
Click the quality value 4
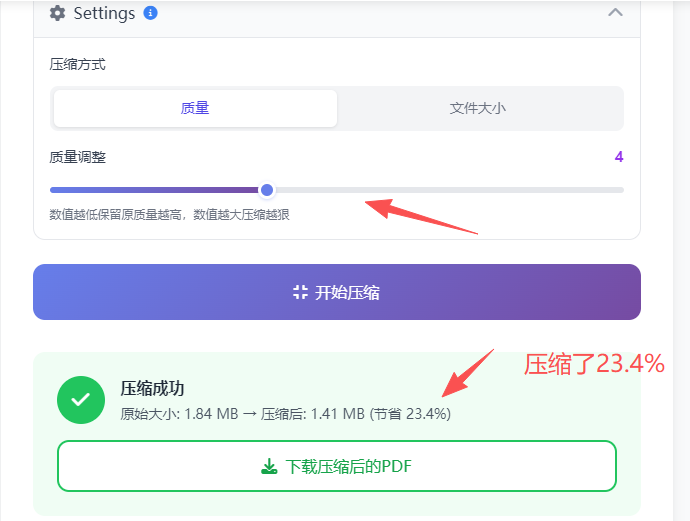point(619,157)
